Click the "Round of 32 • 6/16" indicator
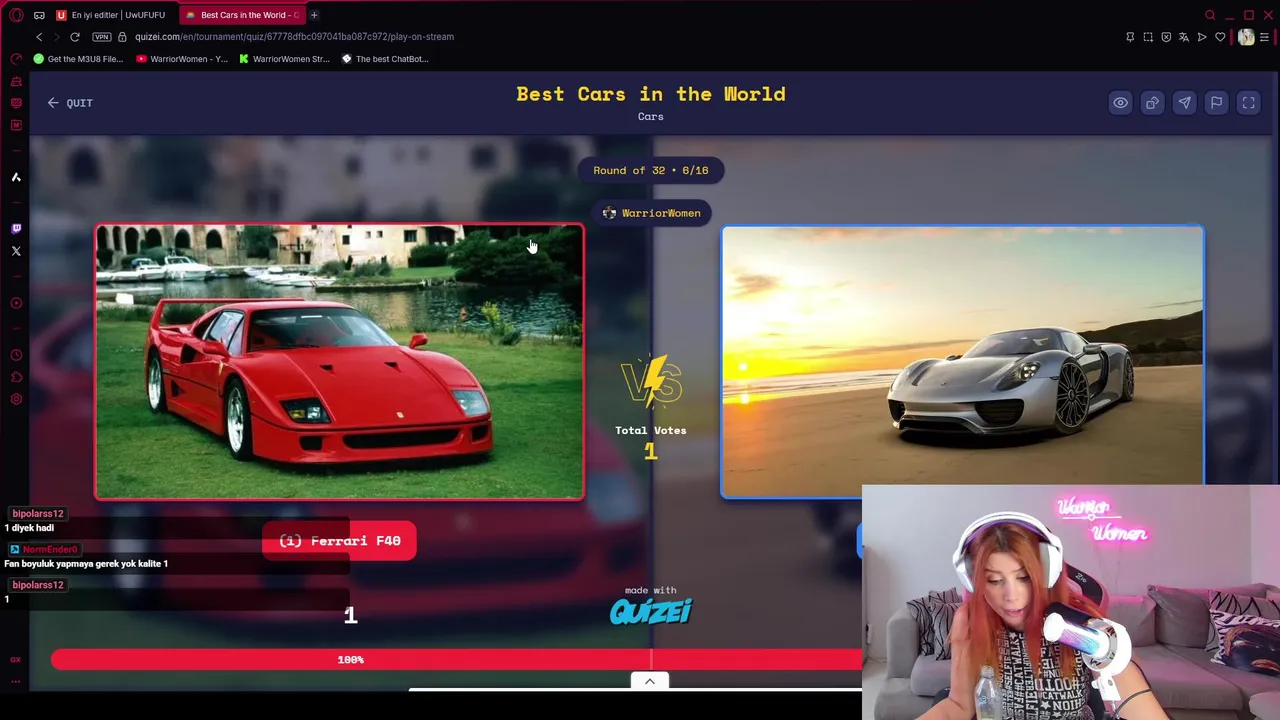The height and width of the screenshot is (720, 1280). tap(651, 170)
